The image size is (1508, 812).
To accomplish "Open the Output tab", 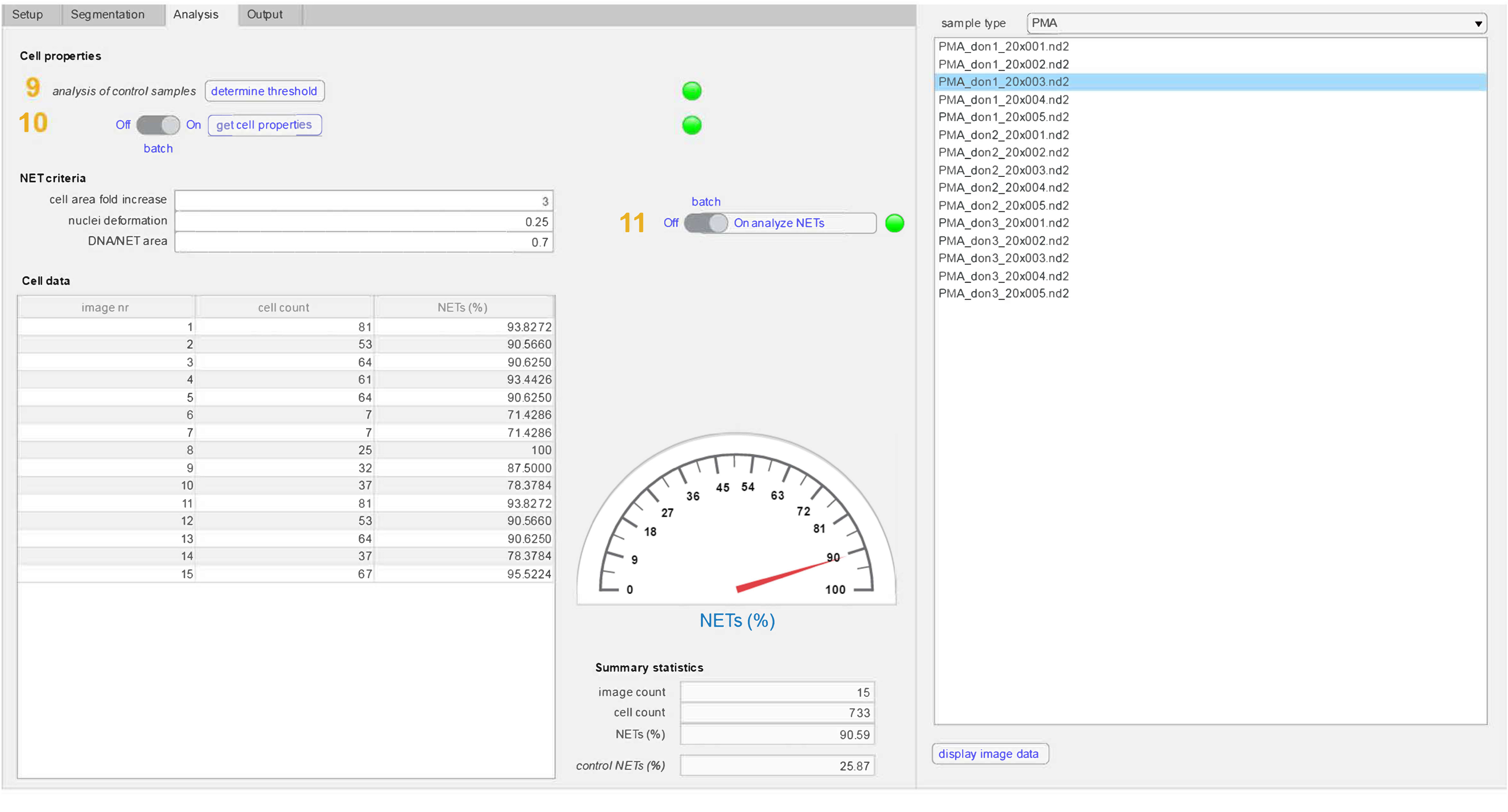I will [265, 15].
